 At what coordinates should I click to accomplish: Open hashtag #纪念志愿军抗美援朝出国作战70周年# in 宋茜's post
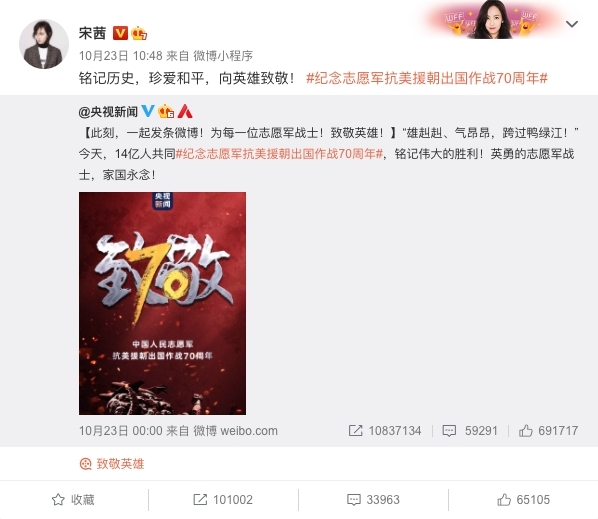[x=427, y=78]
